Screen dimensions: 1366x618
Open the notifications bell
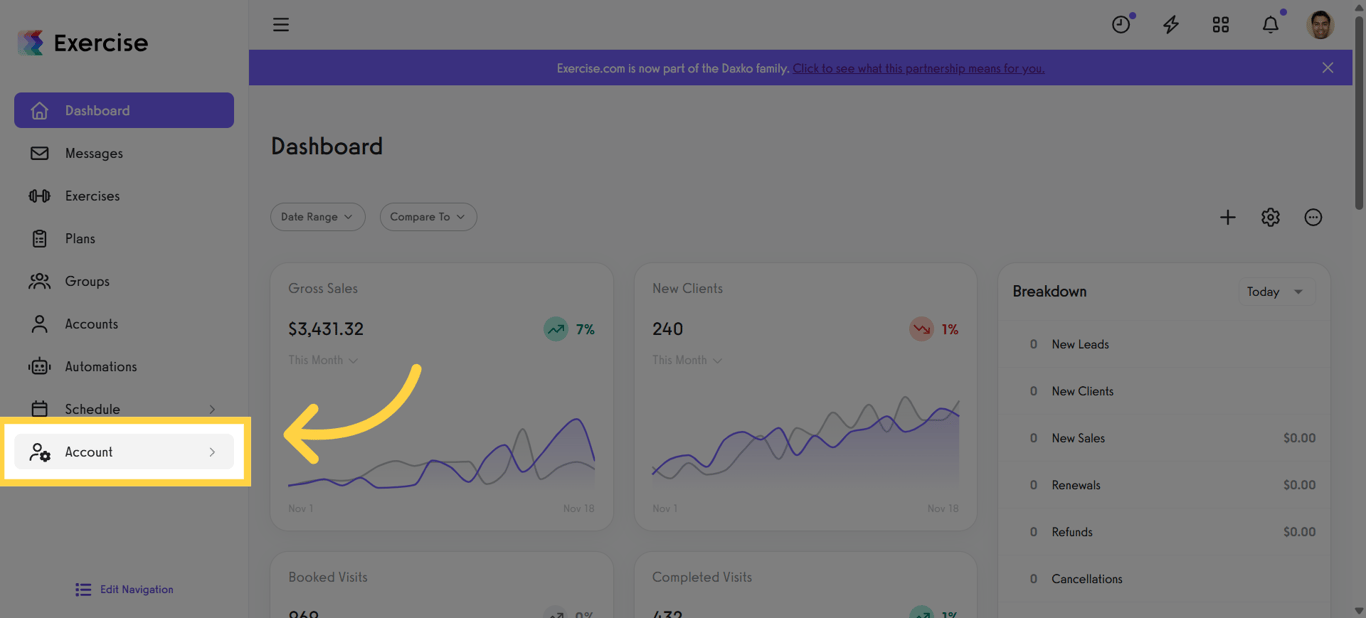coord(1271,25)
